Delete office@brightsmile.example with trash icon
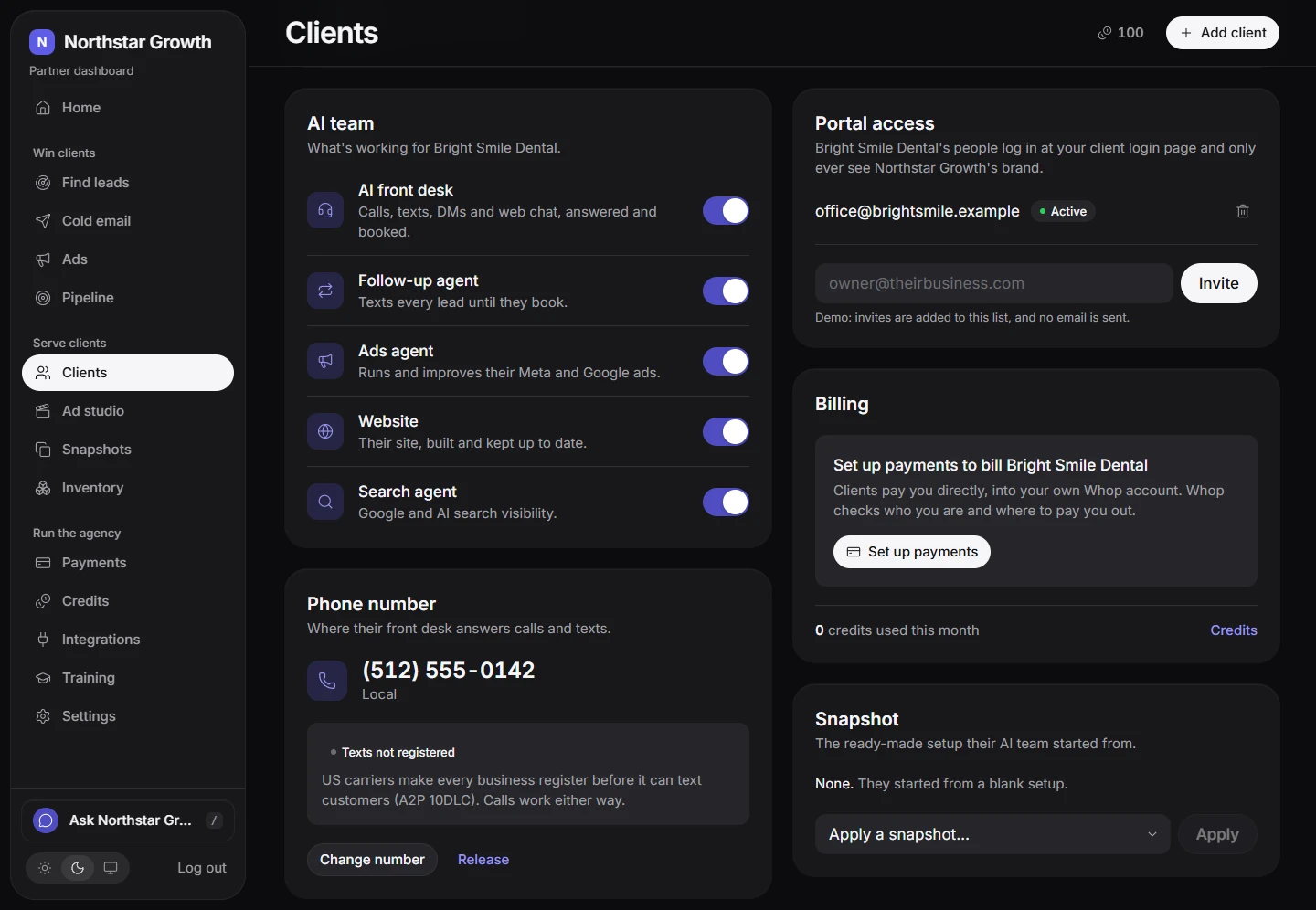 [1243, 211]
